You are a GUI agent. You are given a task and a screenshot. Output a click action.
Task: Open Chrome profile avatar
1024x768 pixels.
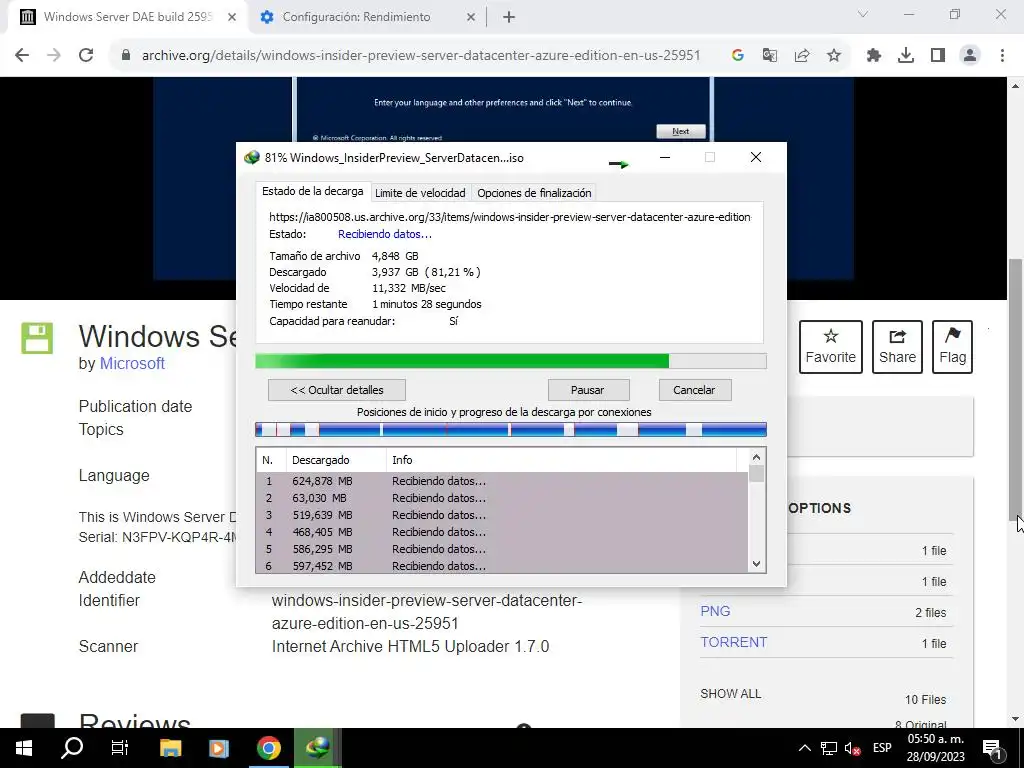pyautogui.click(x=970, y=56)
